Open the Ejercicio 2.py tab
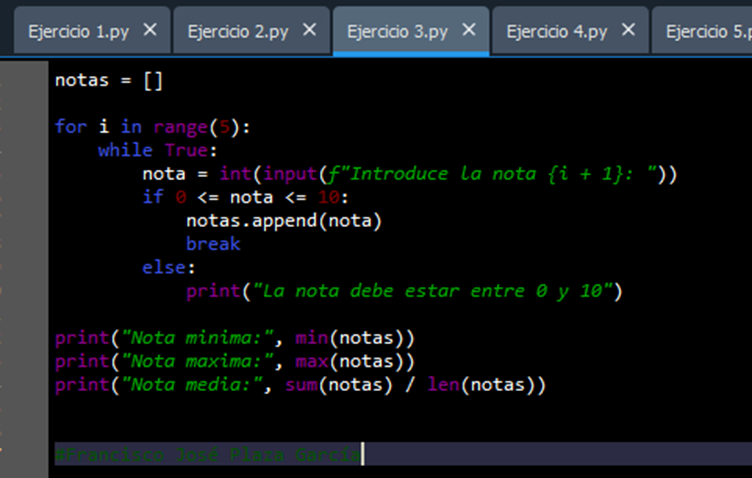The image size is (752, 478). (x=237, y=31)
